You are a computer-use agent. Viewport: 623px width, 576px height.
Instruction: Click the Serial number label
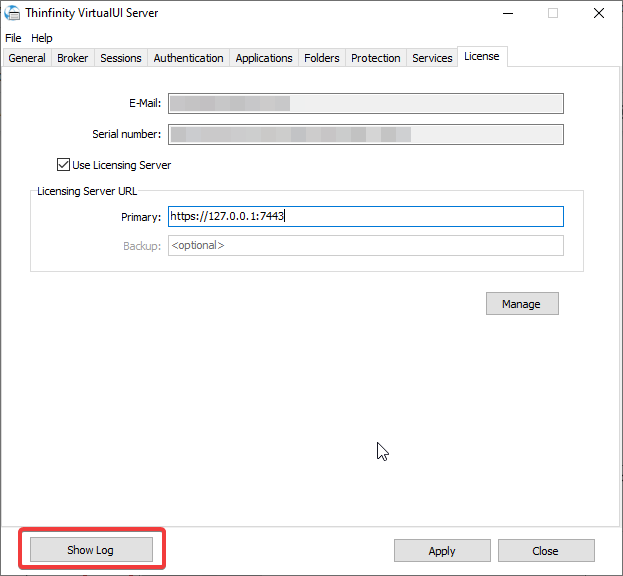pos(127,134)
